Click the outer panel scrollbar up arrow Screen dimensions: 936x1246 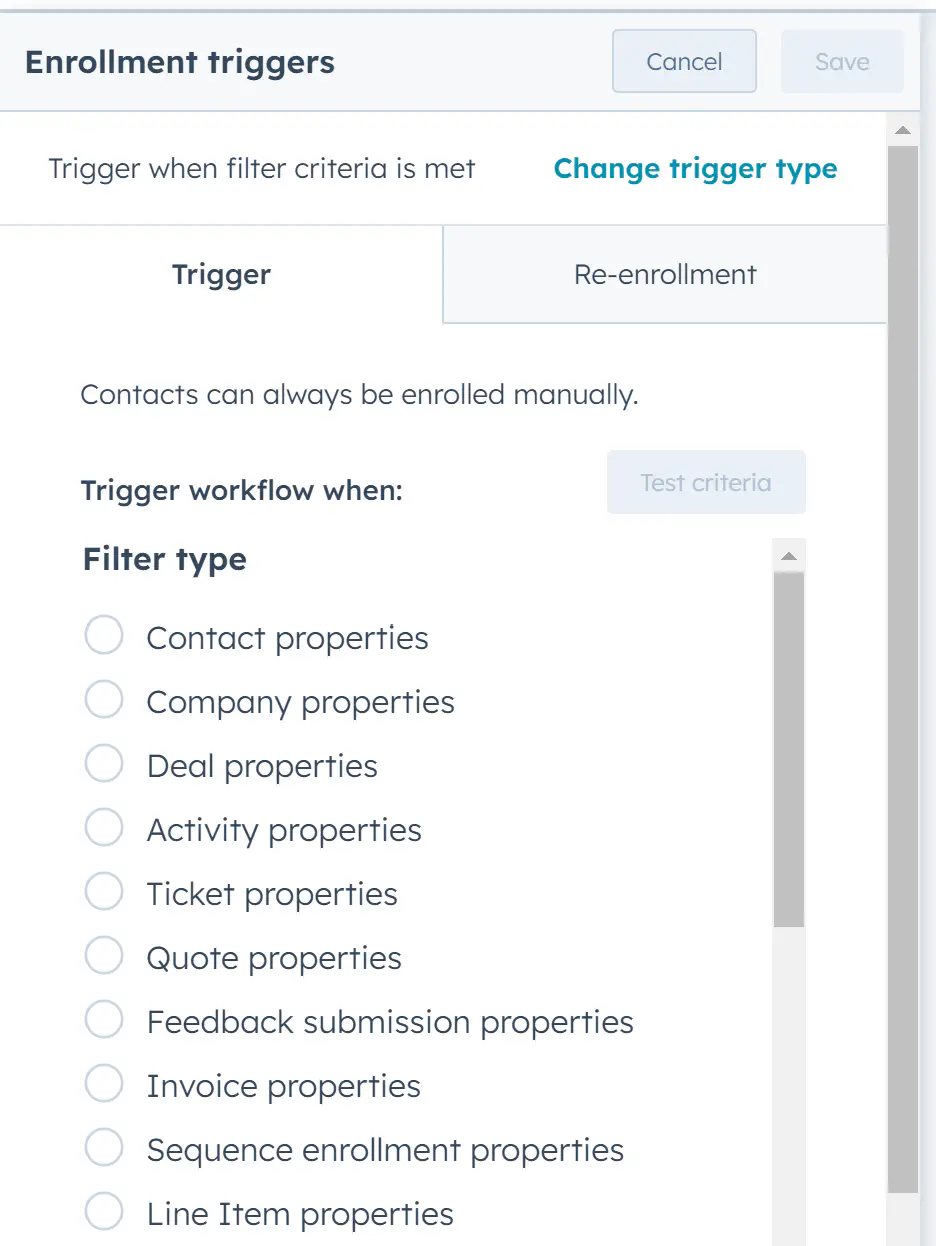(x=903, y=129)
